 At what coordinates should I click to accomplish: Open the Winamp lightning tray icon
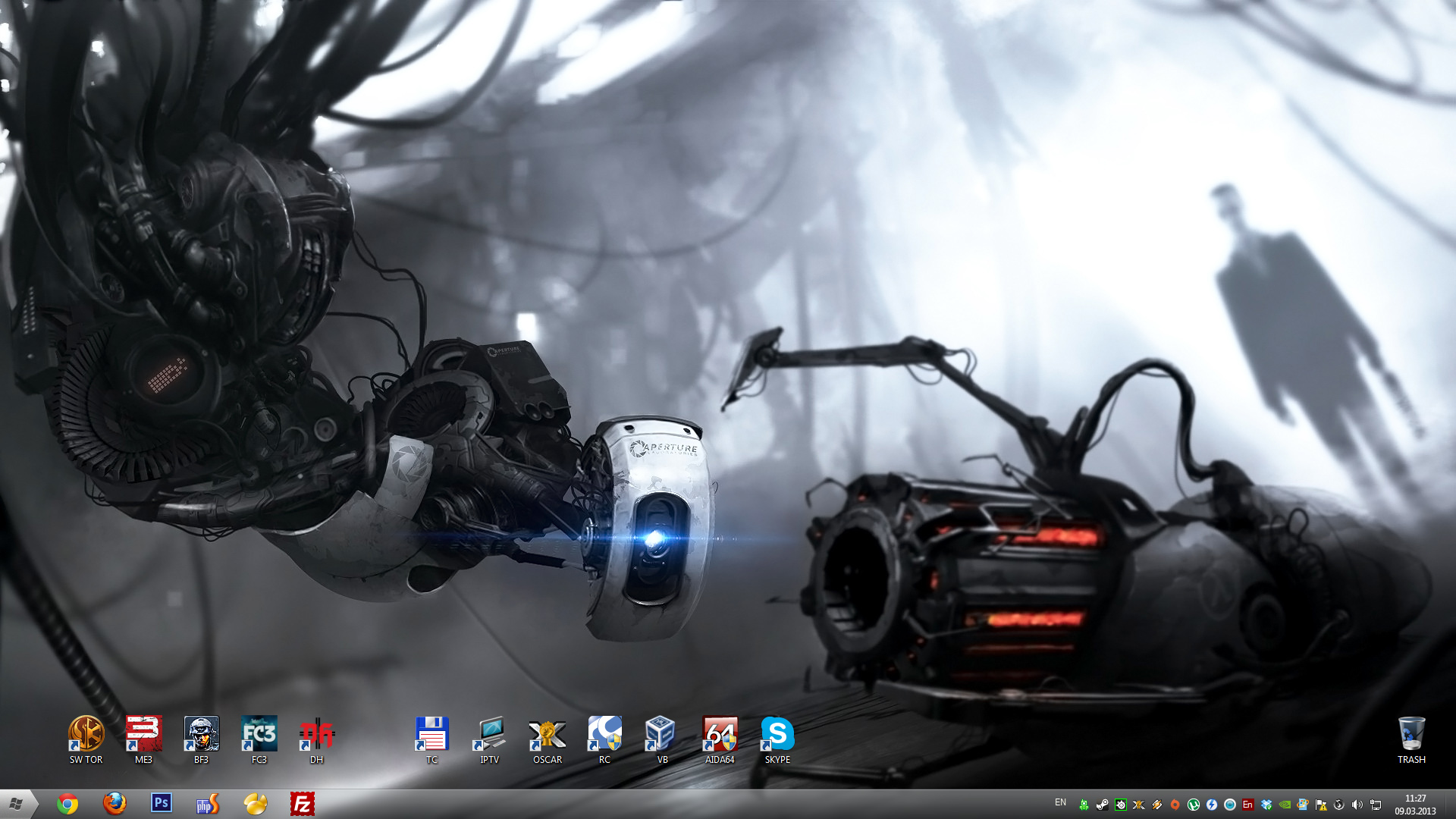tap(1157, 805)
